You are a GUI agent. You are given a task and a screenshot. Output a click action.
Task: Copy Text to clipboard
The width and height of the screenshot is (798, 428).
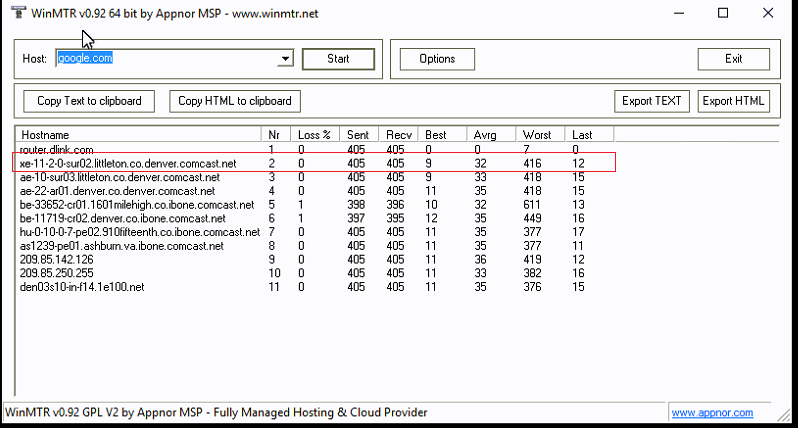point(89,101)
